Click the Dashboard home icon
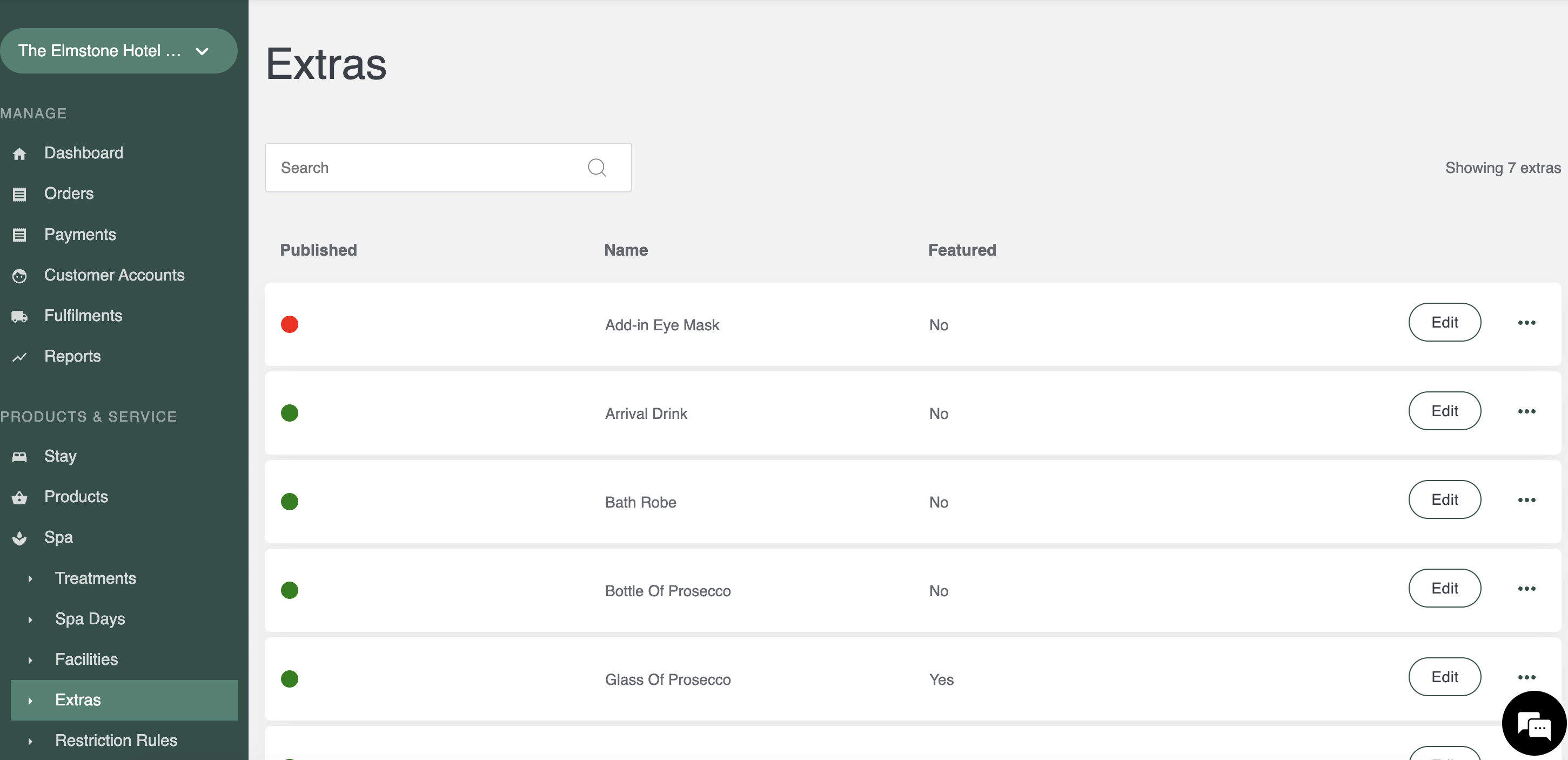 [19, 154]
